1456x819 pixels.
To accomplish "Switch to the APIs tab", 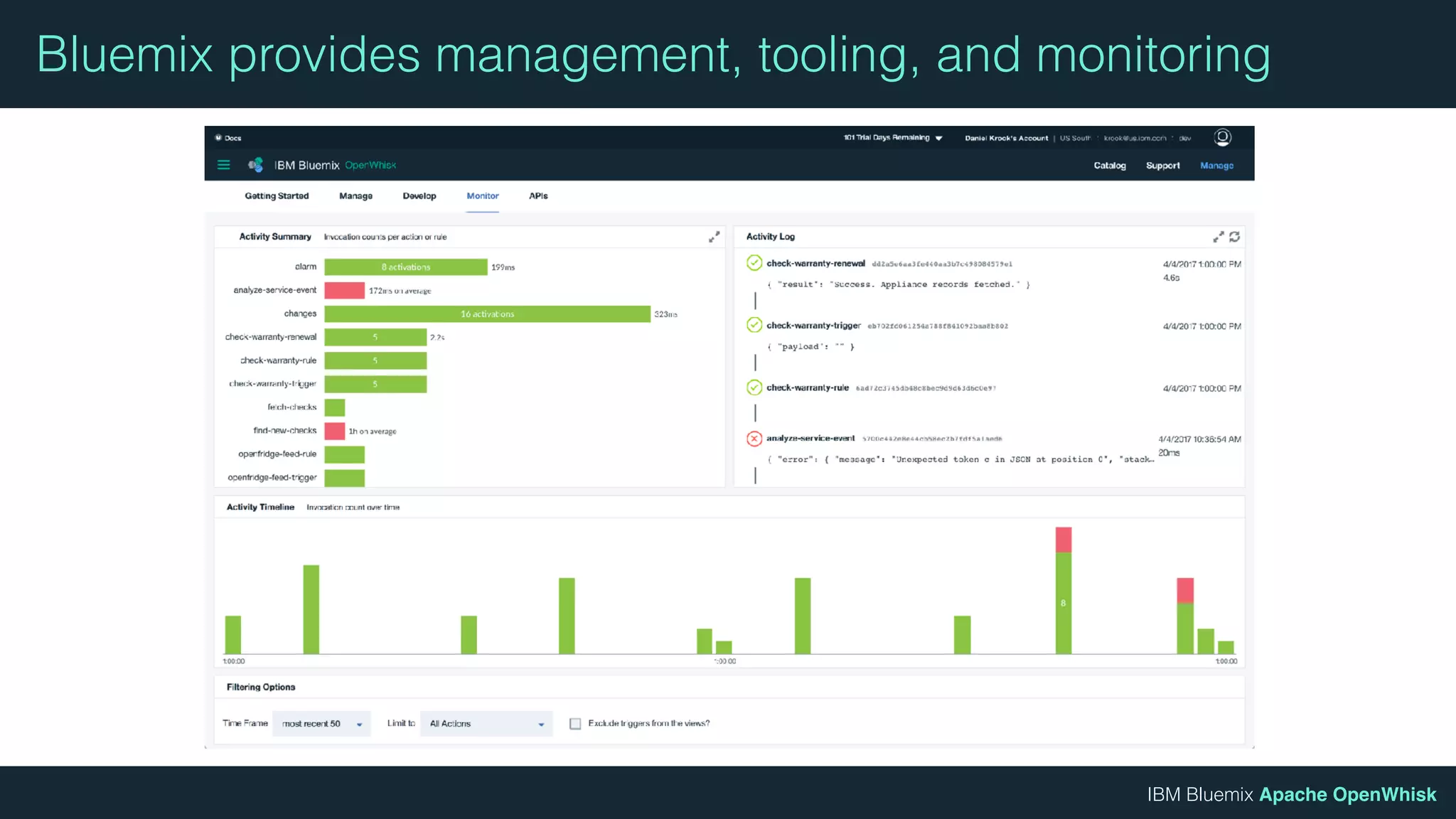I will (538, 196).
